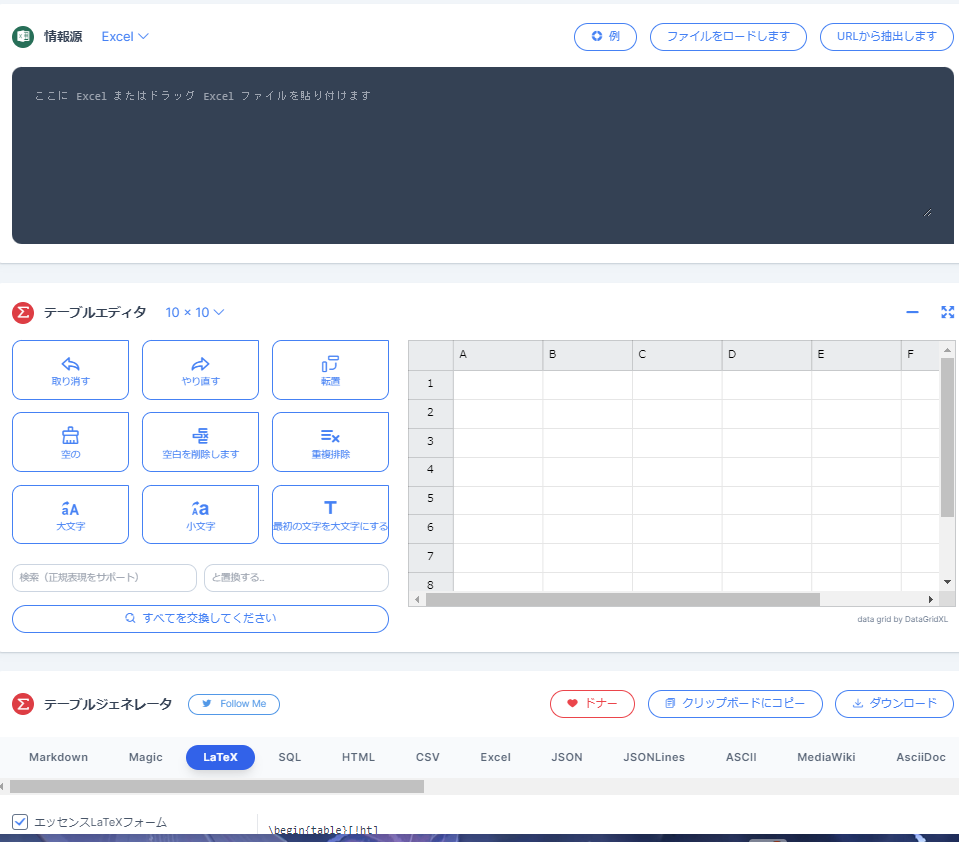Click the grid's horizontal scrollbar thumb

[623, 600]
